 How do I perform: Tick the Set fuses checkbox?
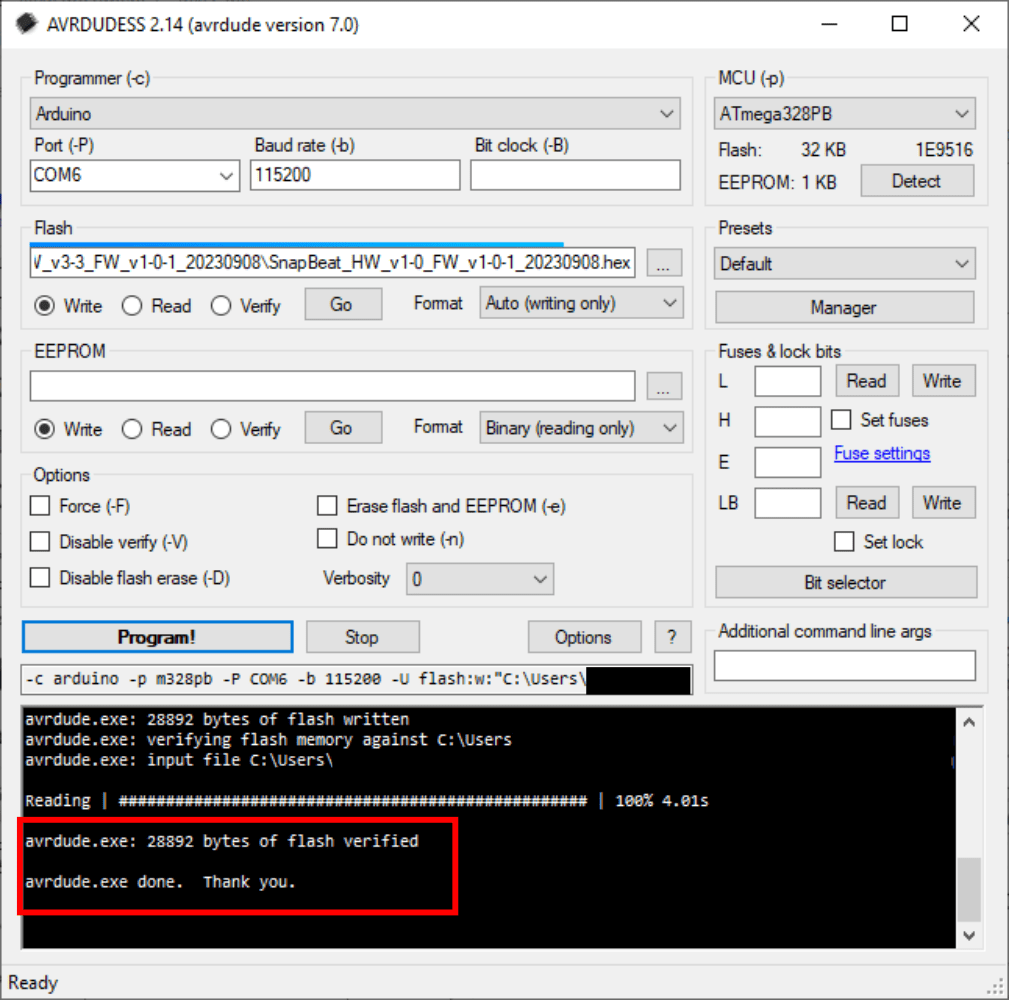pos(841,420)
